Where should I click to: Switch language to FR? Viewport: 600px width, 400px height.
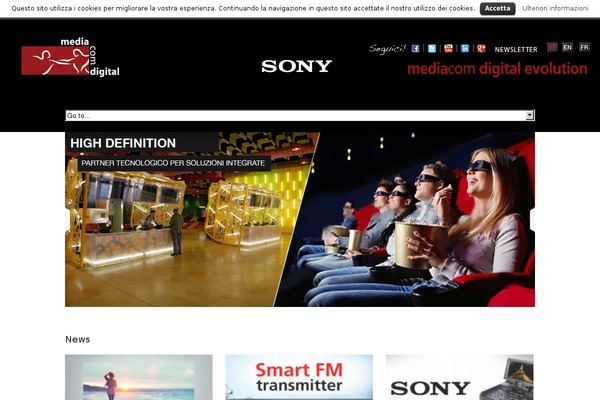(584, 47)
